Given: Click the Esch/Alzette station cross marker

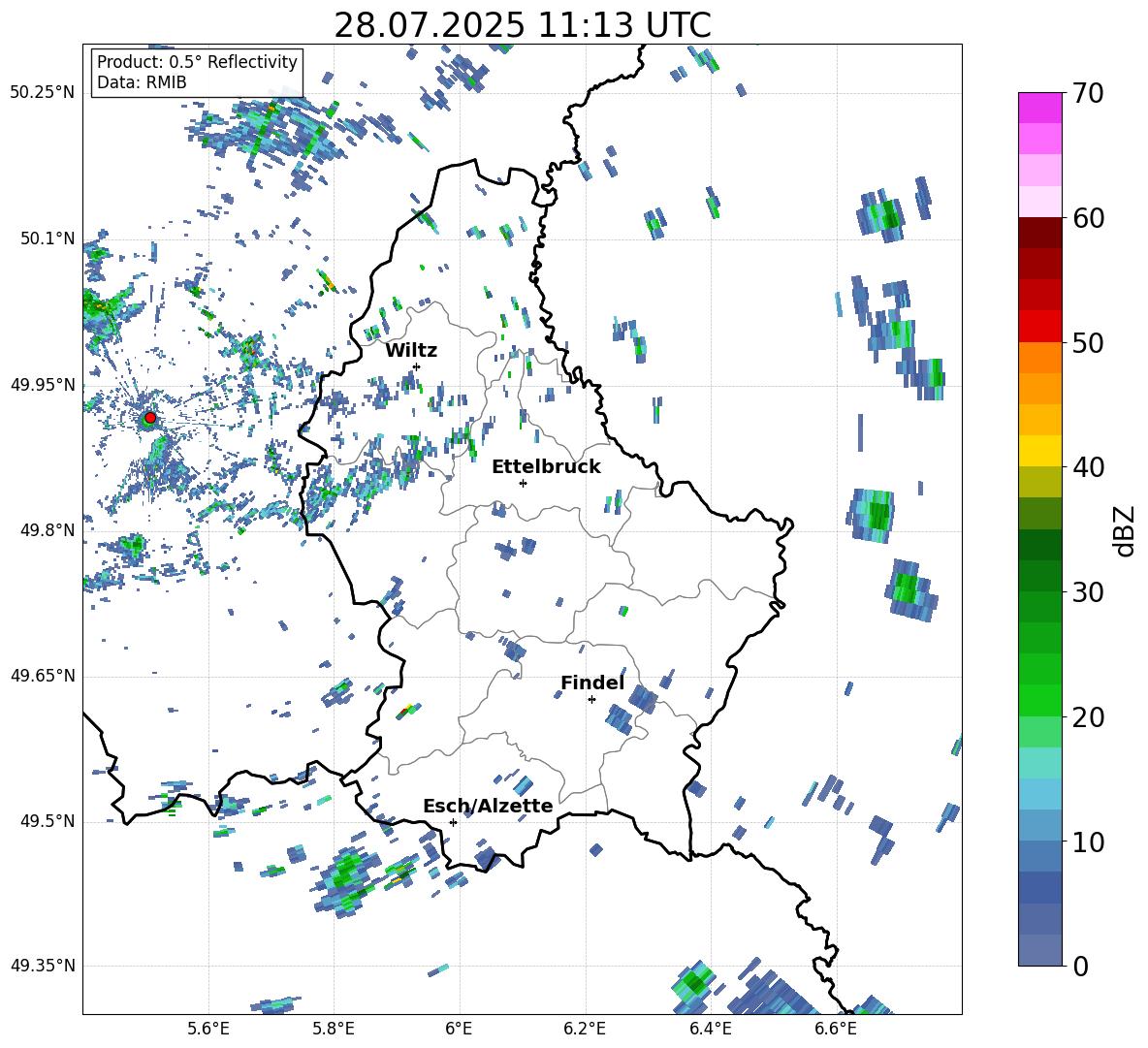Looking at the screenshot, I should [453, 822].
